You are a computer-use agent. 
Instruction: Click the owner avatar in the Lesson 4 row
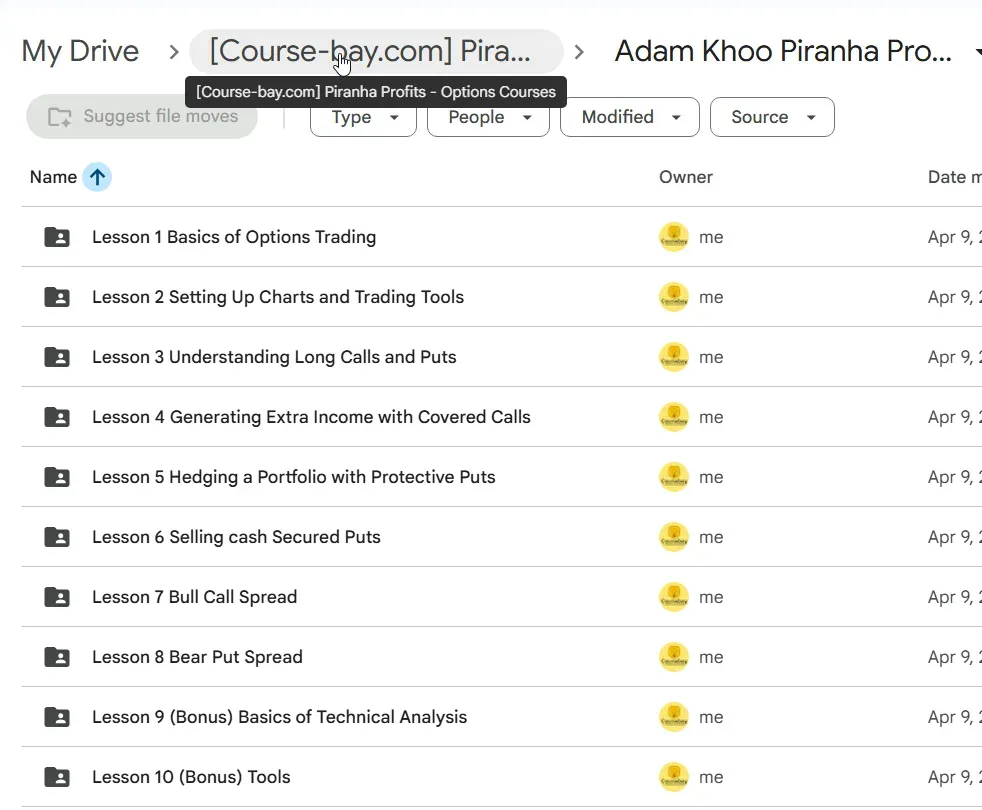(674, 417)
